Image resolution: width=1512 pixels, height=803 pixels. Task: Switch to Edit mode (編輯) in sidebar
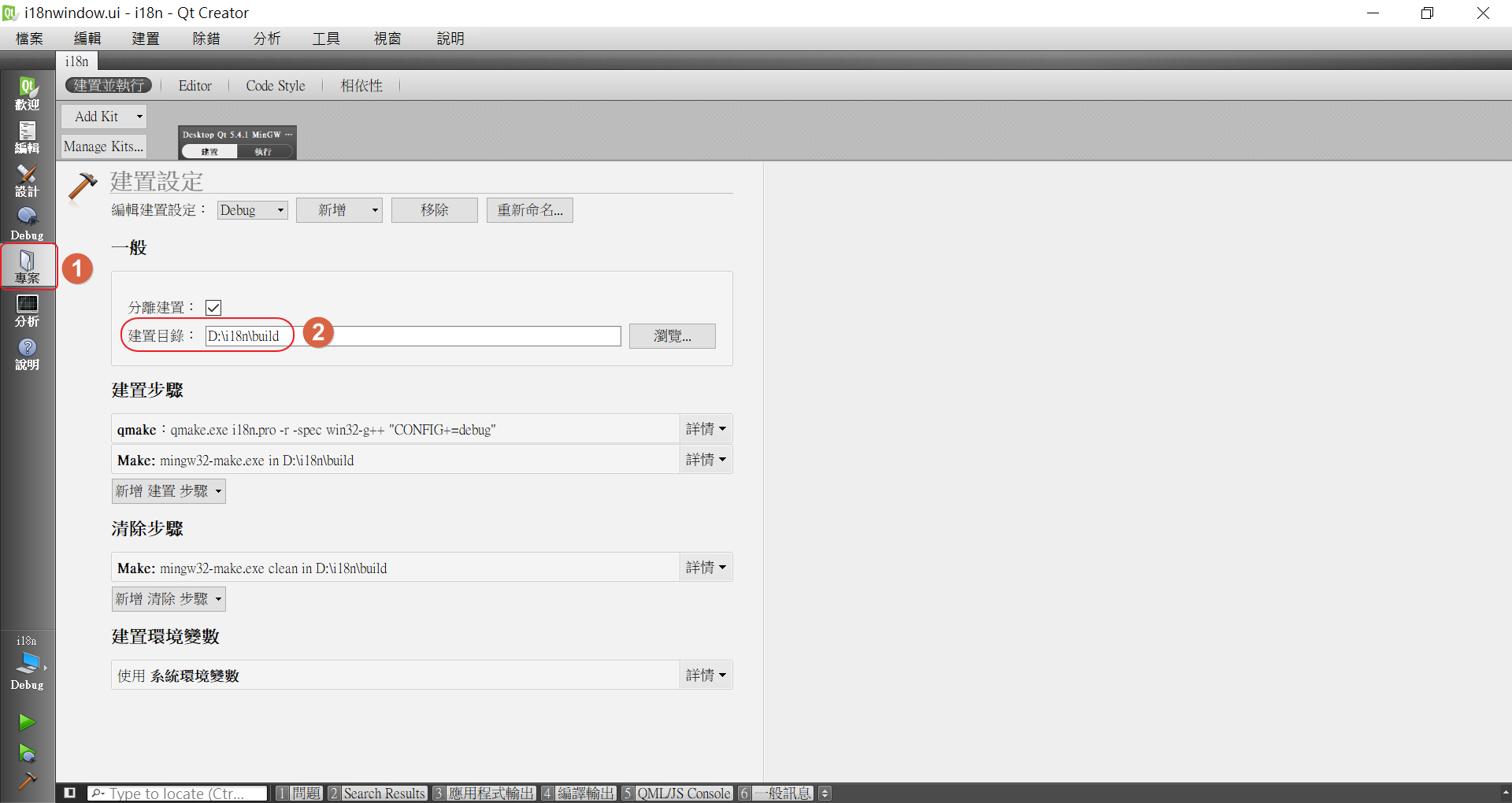[x=27, y=137]
